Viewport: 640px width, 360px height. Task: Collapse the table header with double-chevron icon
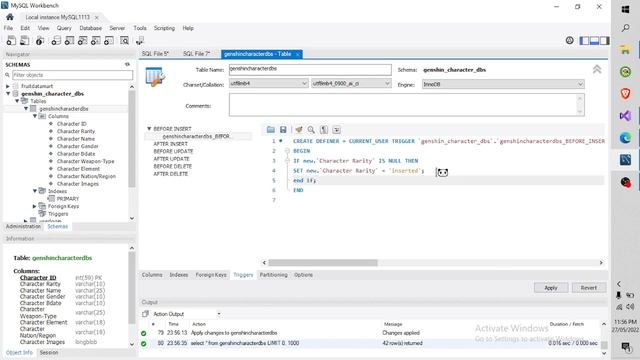click(597, 69)
